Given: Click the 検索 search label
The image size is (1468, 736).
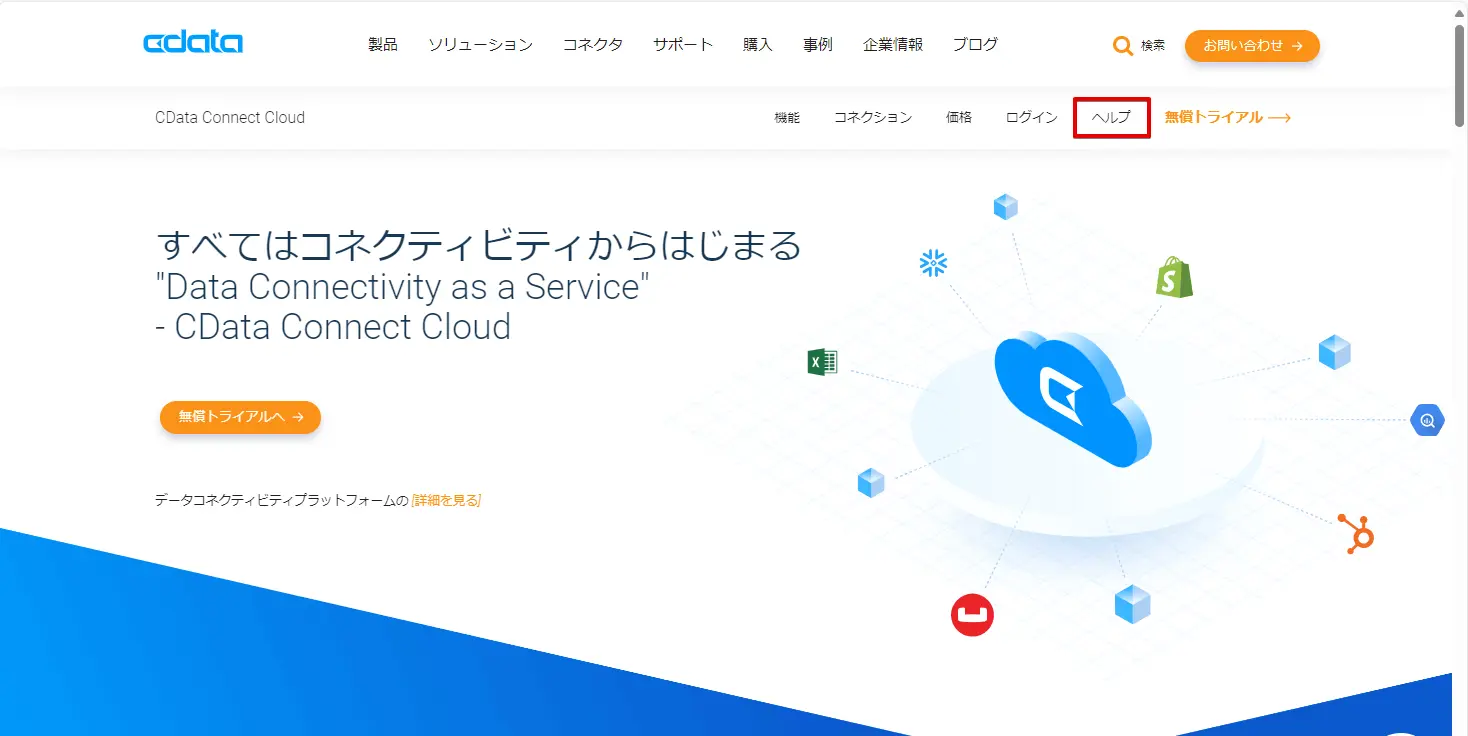Looking at the screenshot, I should tap(1153, 46).
